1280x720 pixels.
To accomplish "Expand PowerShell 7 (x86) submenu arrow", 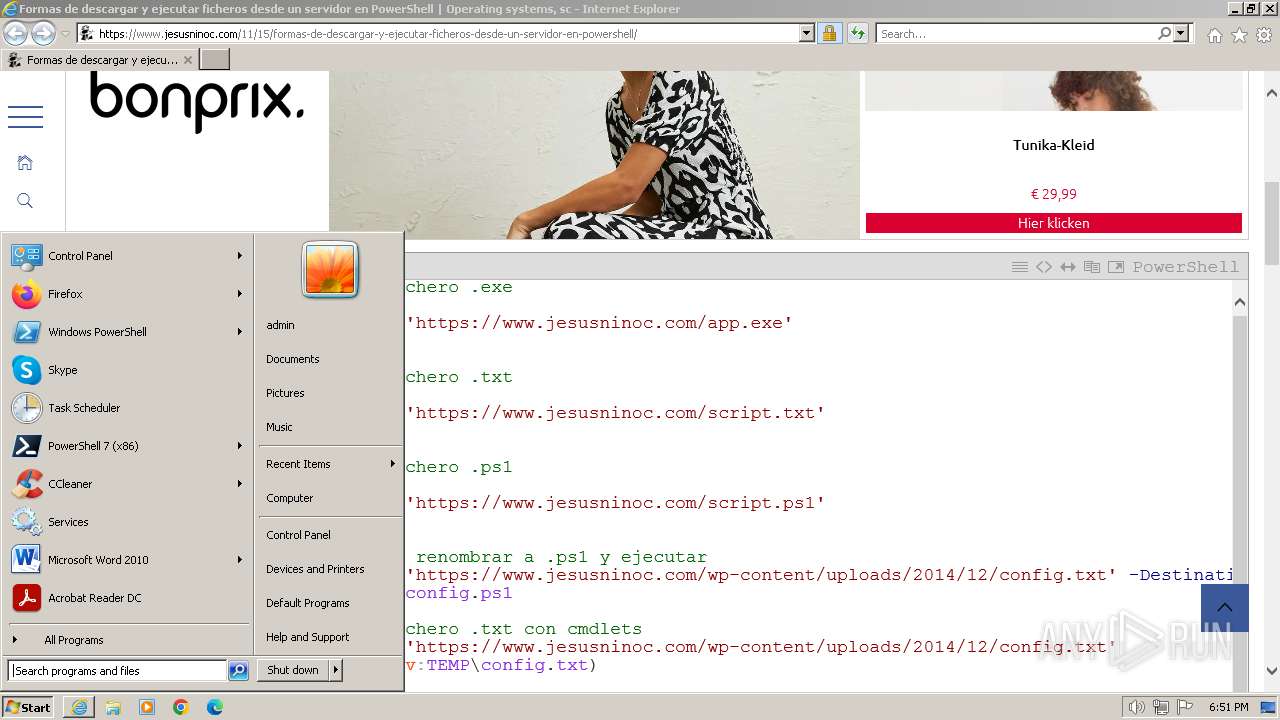I will 240,446.
